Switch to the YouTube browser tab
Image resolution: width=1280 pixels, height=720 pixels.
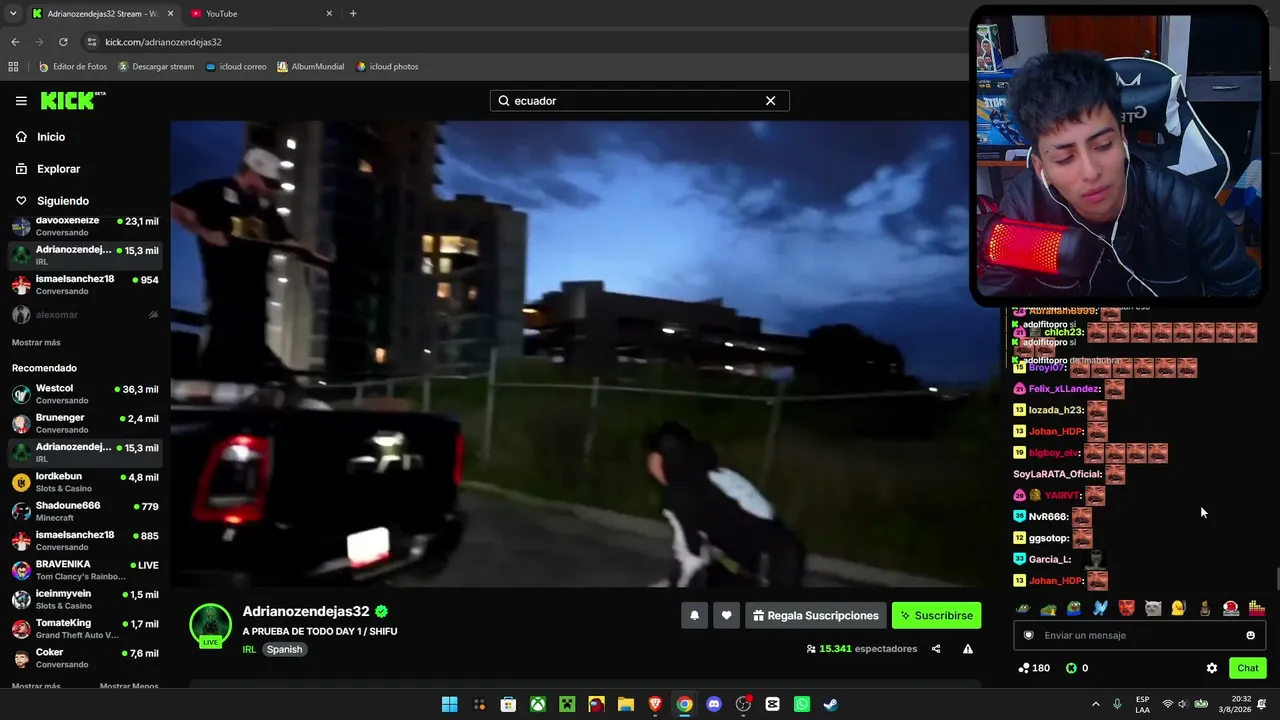click(x=260, y=14)
